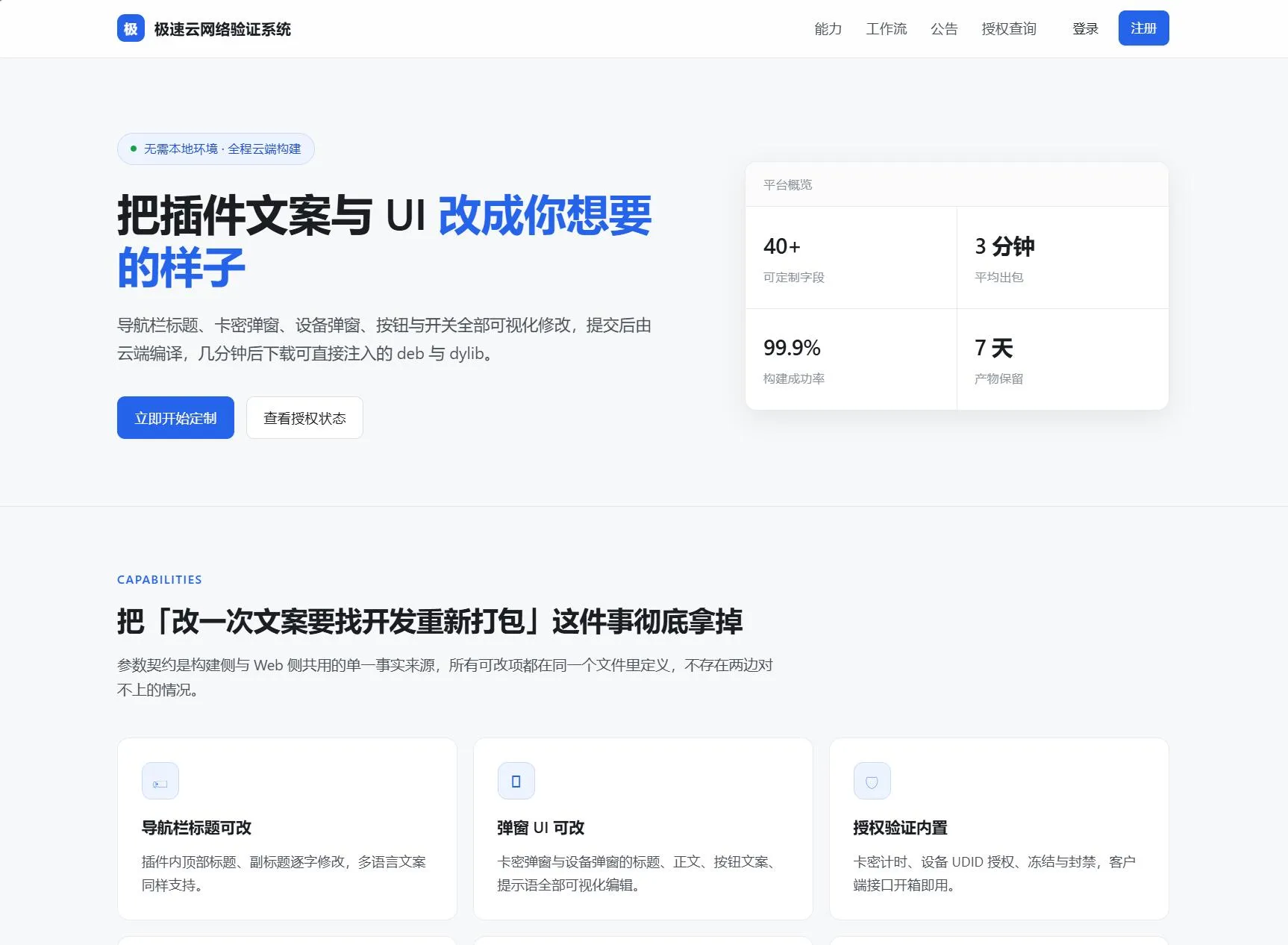Viewport: 1288px width, 945px height.
Task: Click the 弹窗 UI phone icon
Action: pyautogui.click(x=516, y=781)
